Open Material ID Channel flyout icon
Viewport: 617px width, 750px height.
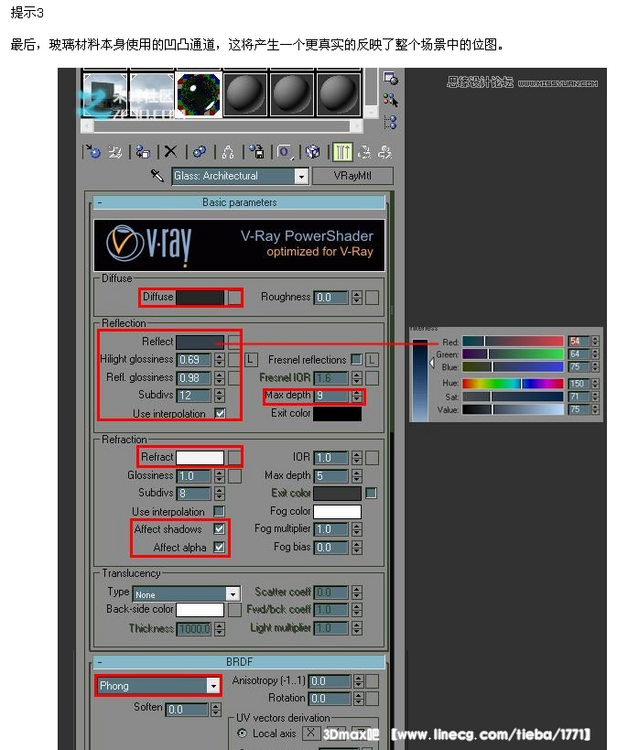(x=285, y=152)
